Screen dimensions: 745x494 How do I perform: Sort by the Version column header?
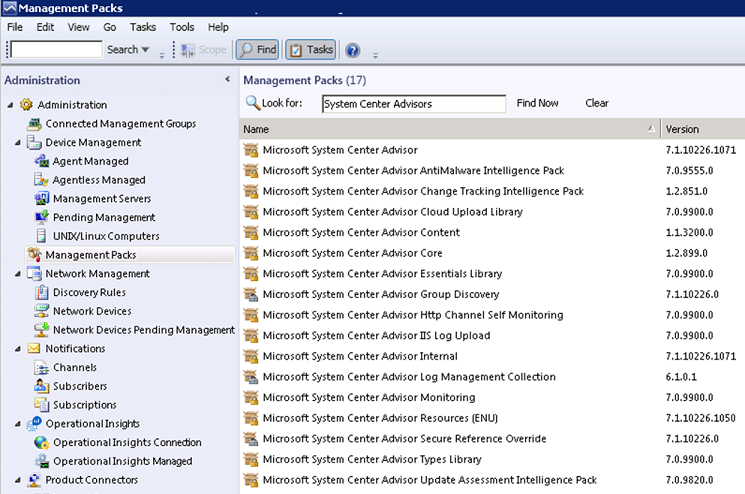point(703,129)
